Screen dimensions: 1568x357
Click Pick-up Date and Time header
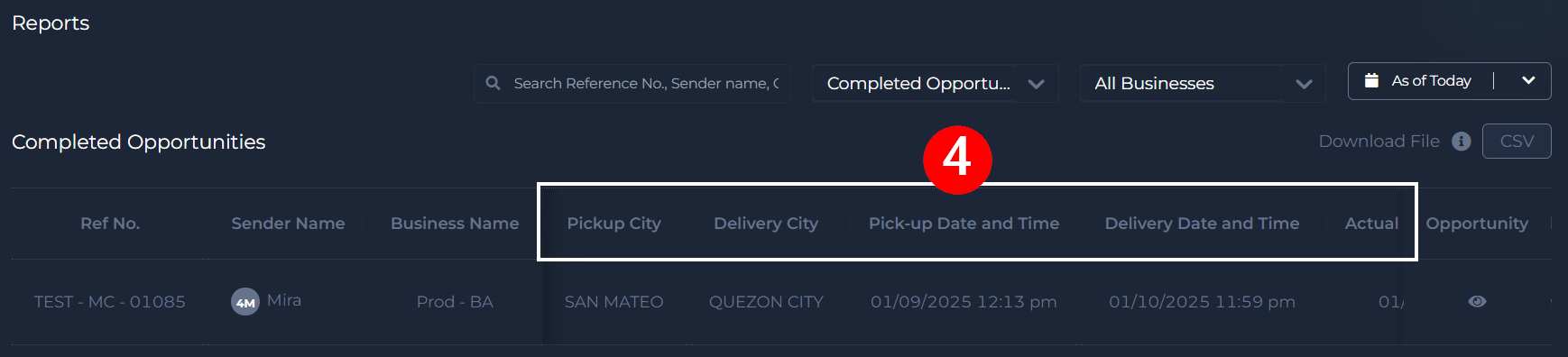click(964, 224)
